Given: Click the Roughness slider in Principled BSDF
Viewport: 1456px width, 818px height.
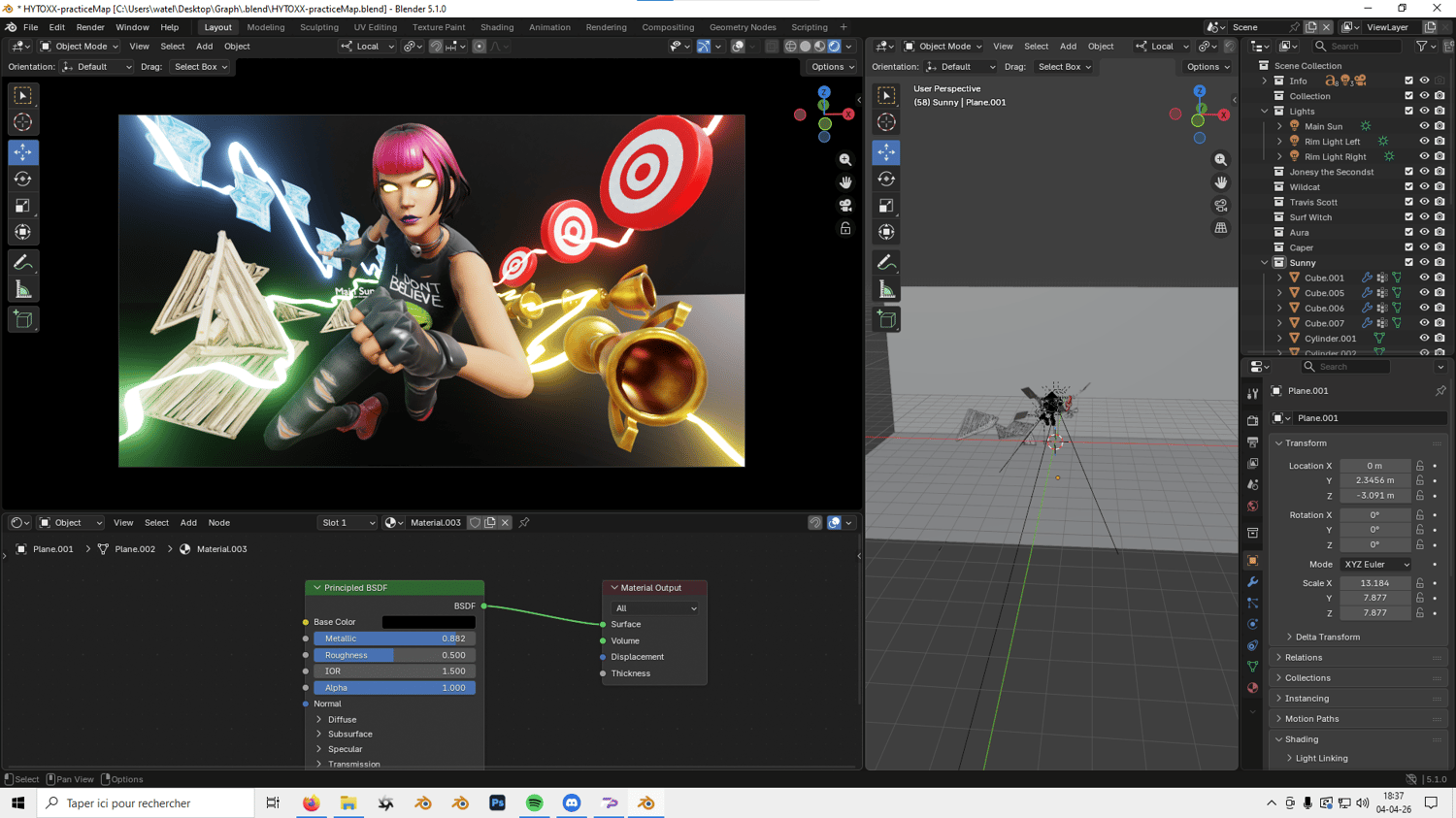Looking at the screenshot, I should tap(394, 655).
